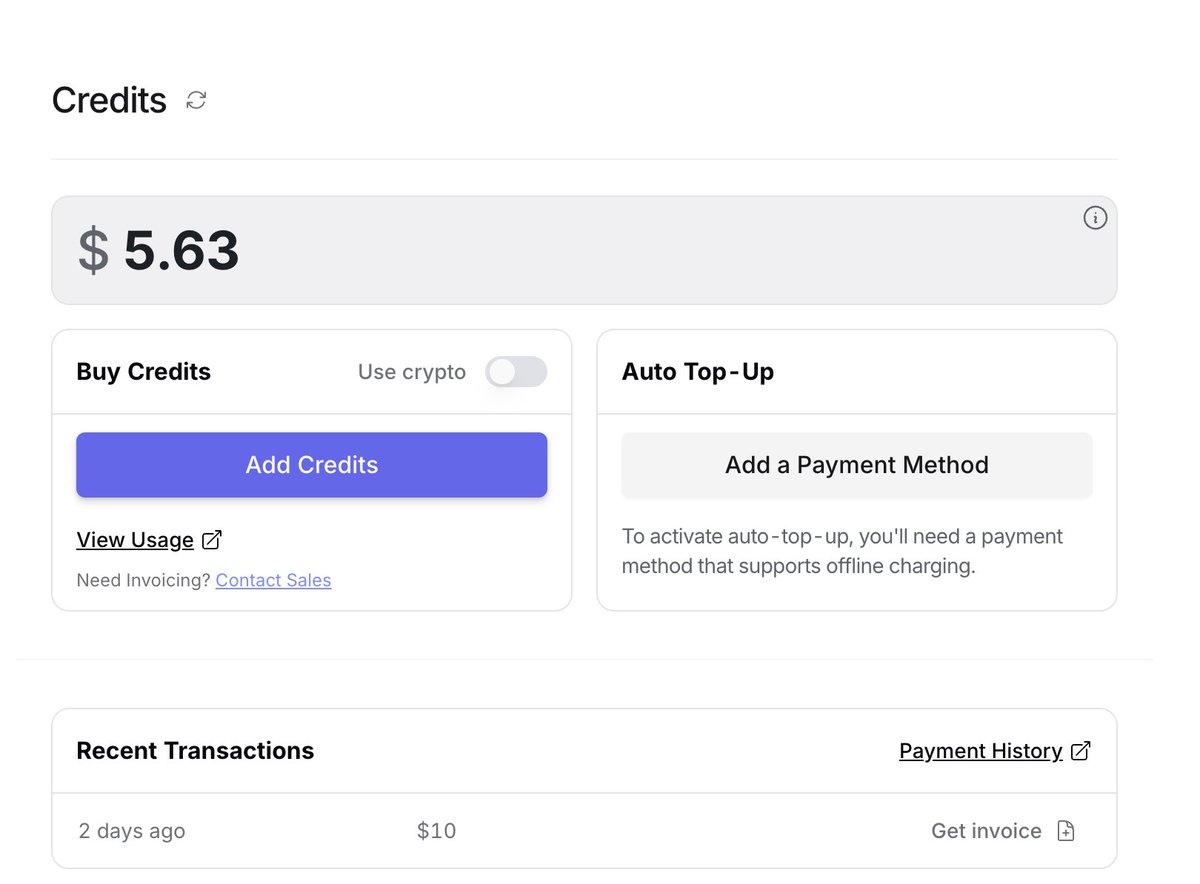The width and height of the screenshot is (1200, 884).
Task: Click the external-link icon beside Payment History
Action: [1081, 751]
